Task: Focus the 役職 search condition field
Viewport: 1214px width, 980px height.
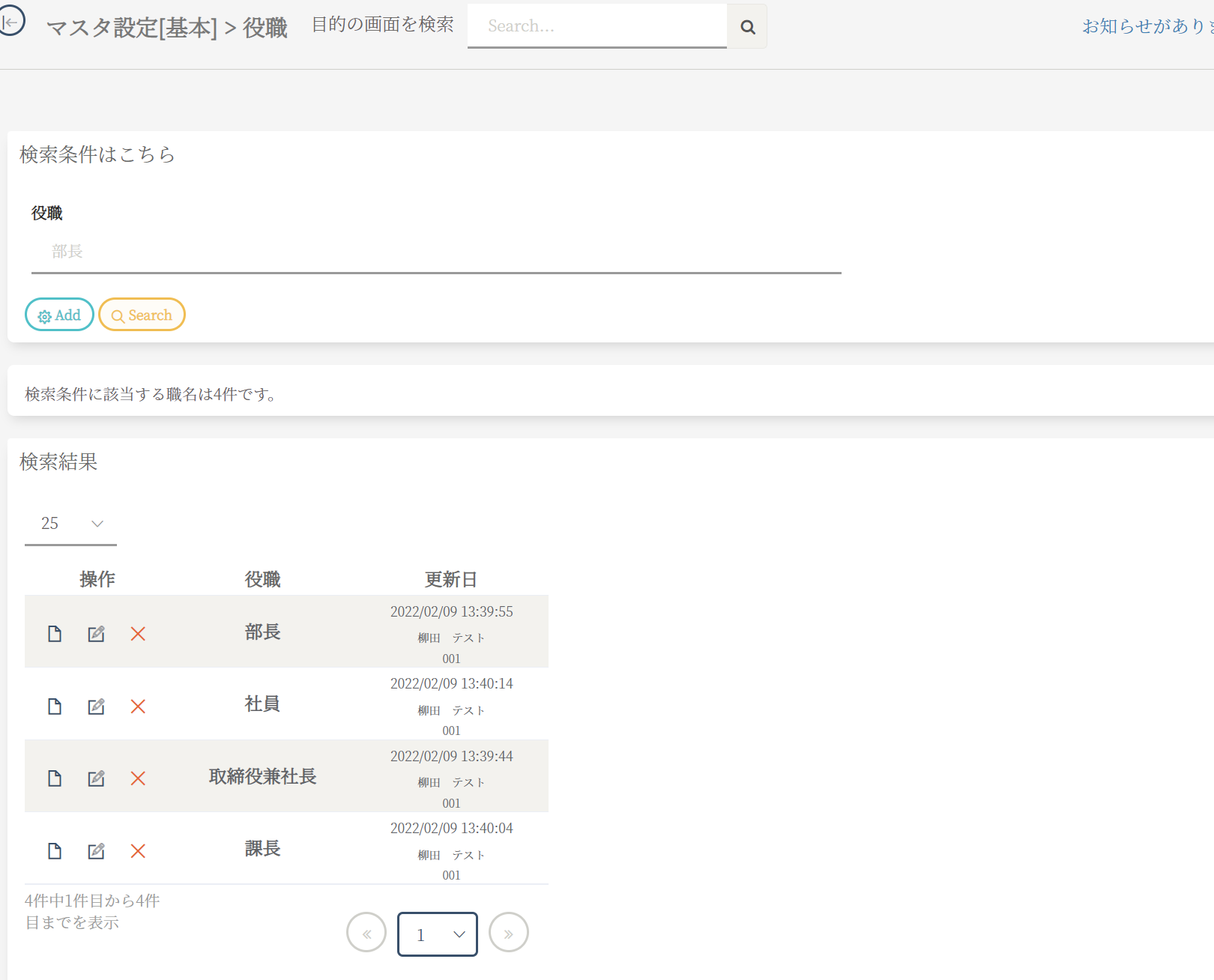Action: [436, 252]
